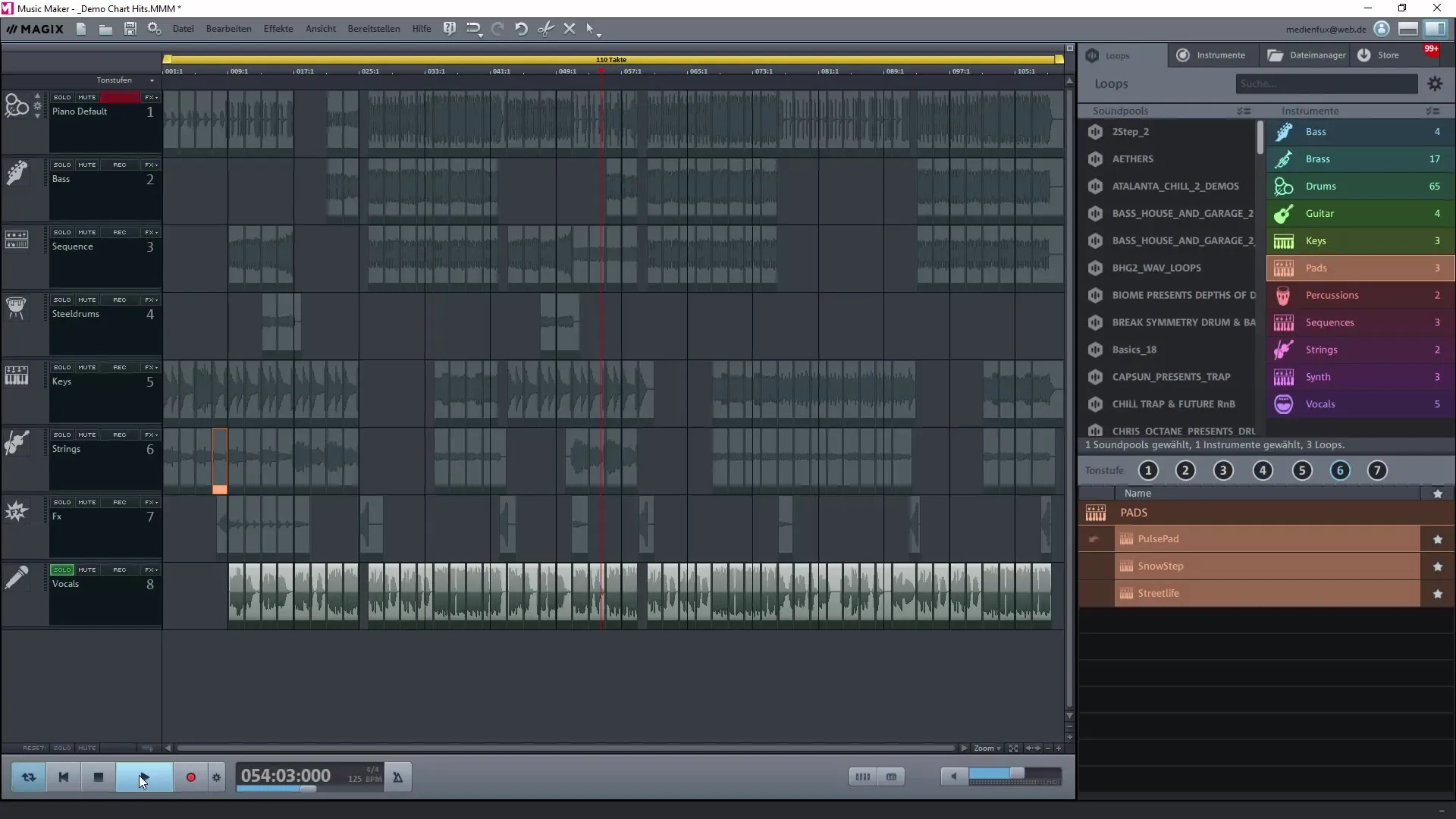Select the Synth instrument category

pyautogui.click(x=1360, y=378)
